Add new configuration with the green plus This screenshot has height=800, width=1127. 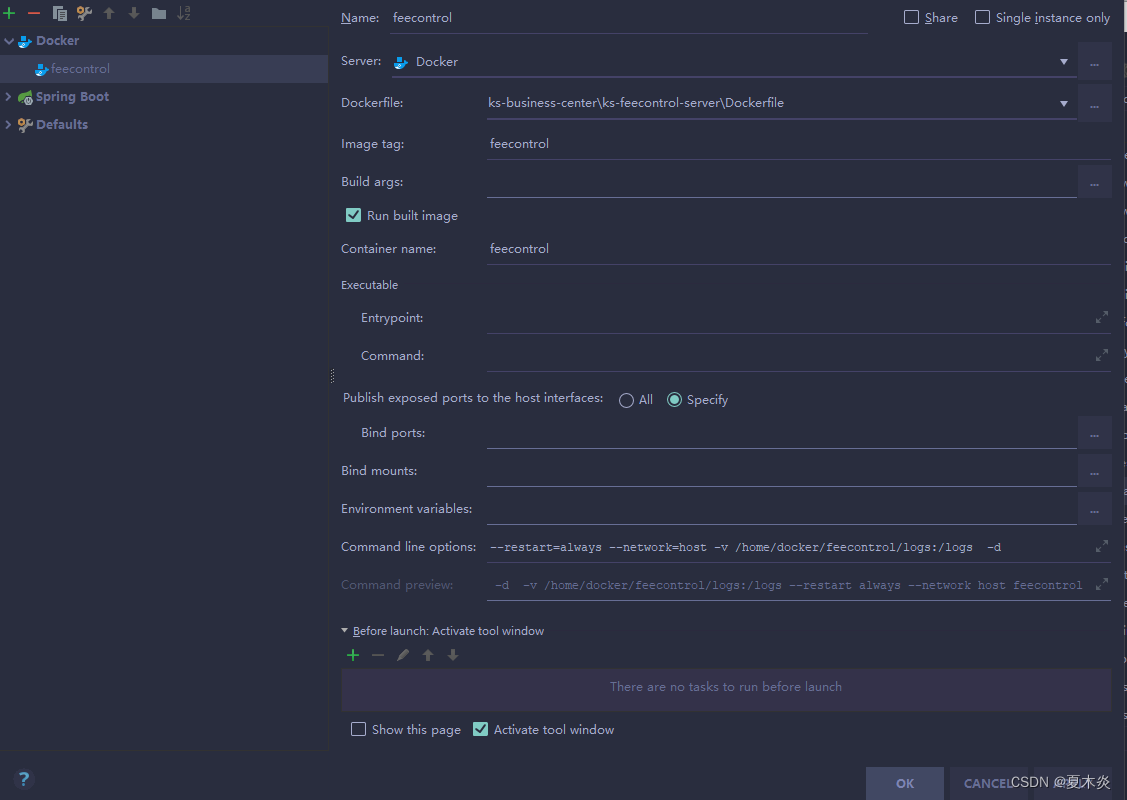click(9, 13)
